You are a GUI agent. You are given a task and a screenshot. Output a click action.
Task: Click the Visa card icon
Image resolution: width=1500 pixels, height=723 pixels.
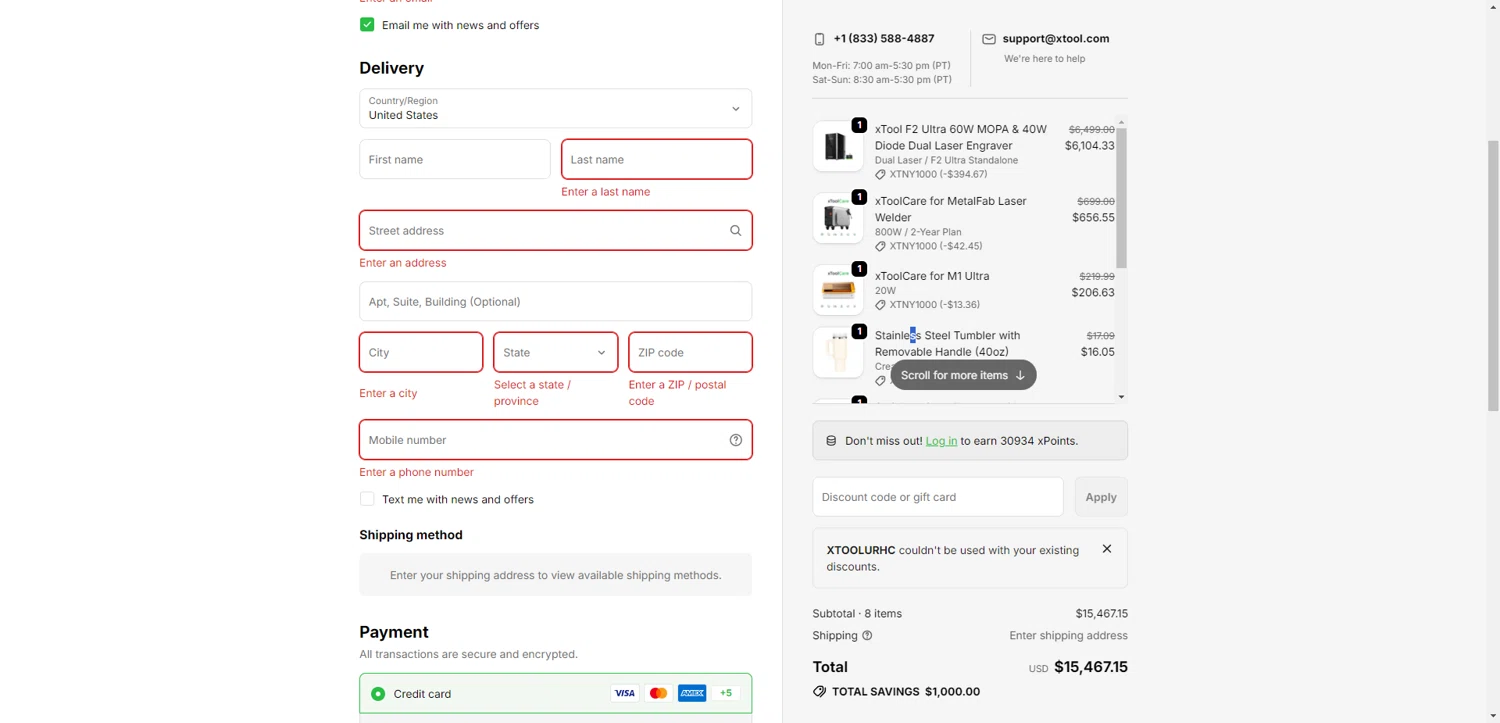pyautogui.click(x=625, y=694)
